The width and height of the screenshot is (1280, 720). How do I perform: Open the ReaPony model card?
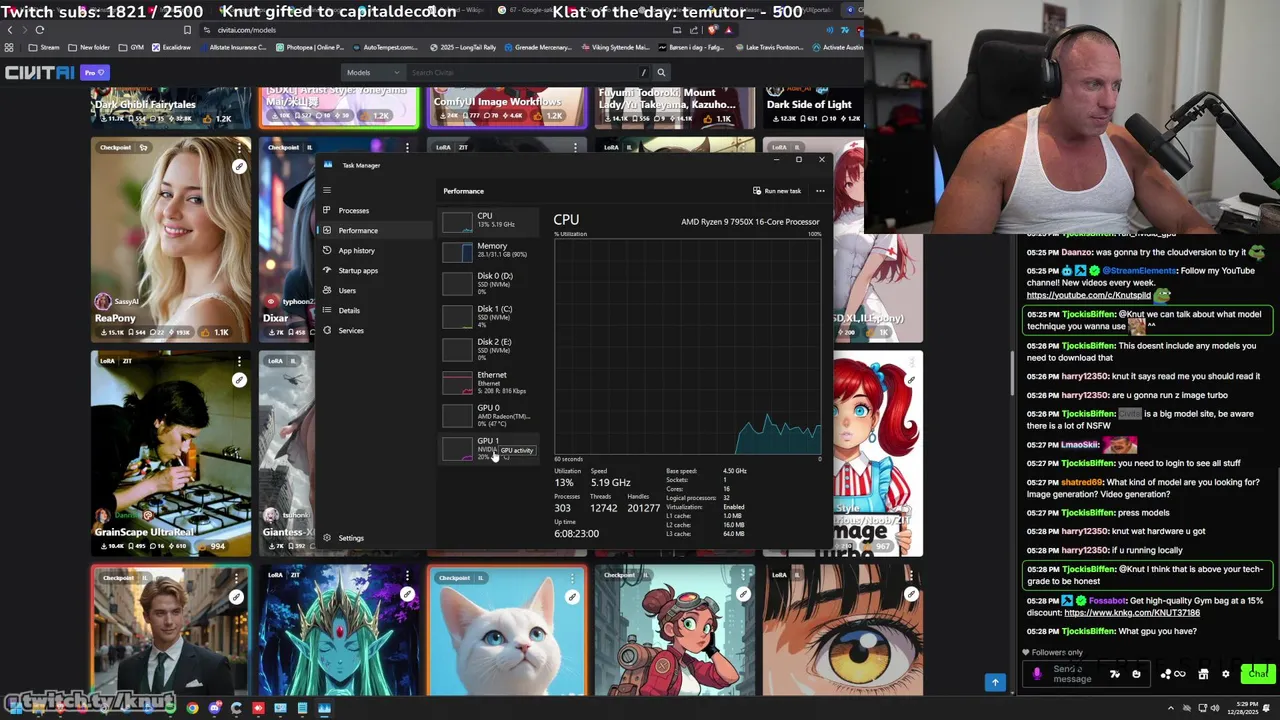[x=170, y=240]
